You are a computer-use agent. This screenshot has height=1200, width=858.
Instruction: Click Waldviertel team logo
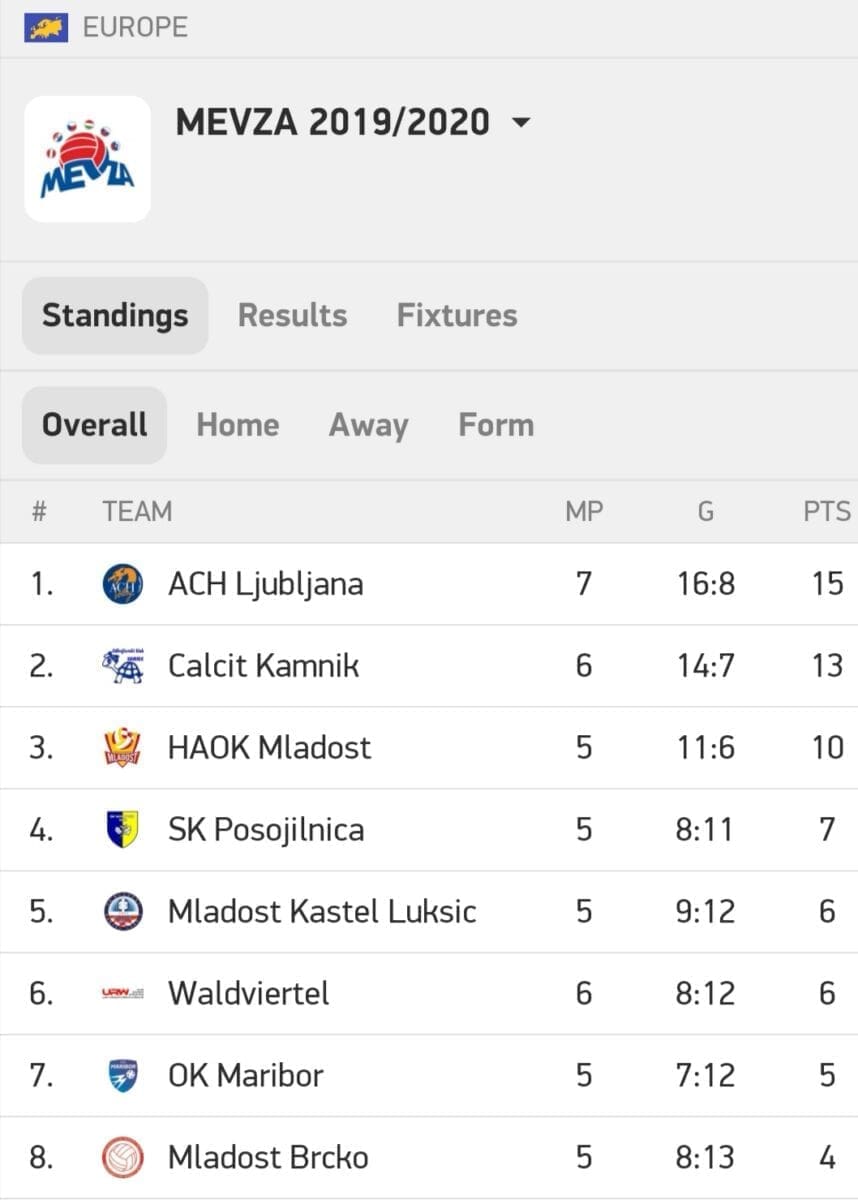(122, 994)
